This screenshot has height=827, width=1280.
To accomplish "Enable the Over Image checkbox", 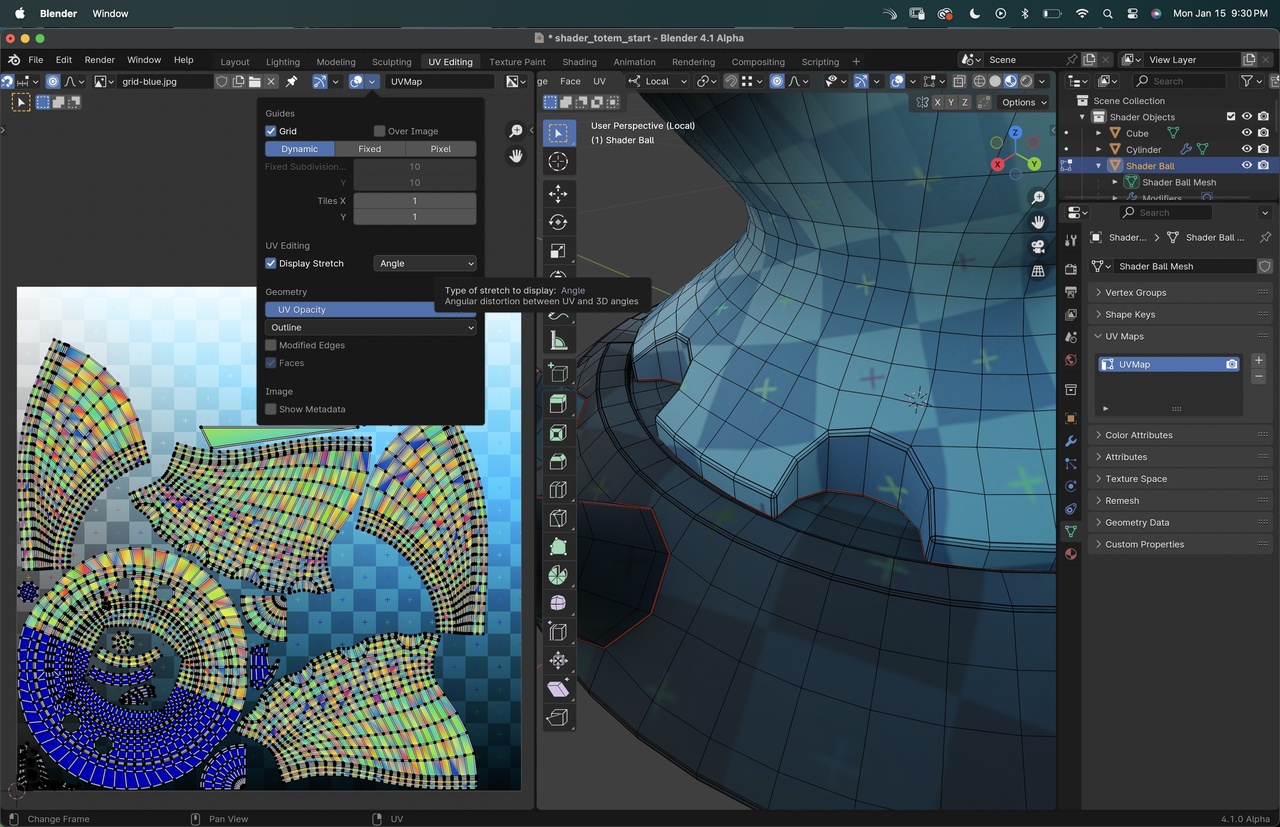I will pyautogui.click(x=379, y=131).
